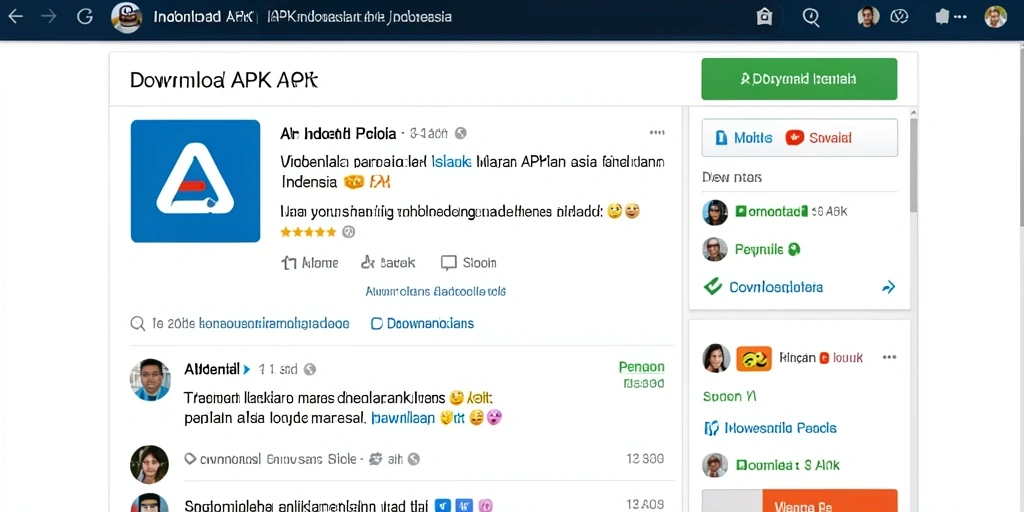
Task: Open the green 'Peynile' sidebar item
Action: coord(767,249)
